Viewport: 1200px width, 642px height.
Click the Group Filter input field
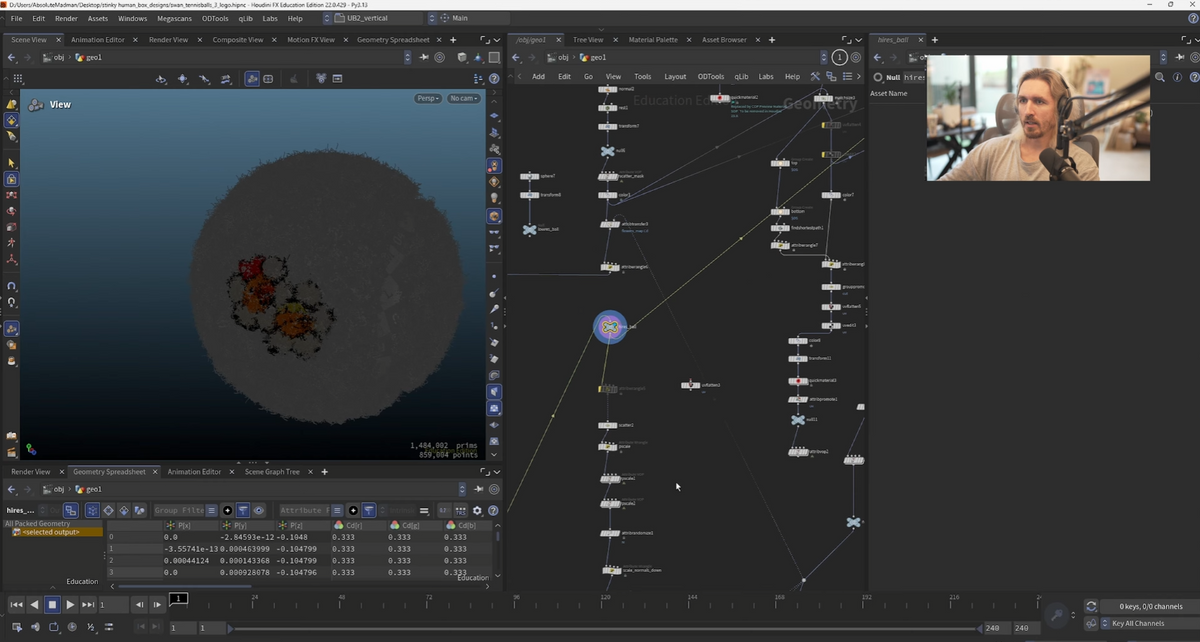(178, 511)
